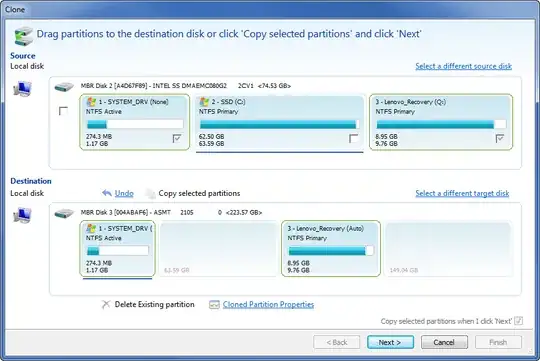Click the destination Local disk computer icon
Image resolution: width=540 pixels, height=361 pixels.
(22, 216)
